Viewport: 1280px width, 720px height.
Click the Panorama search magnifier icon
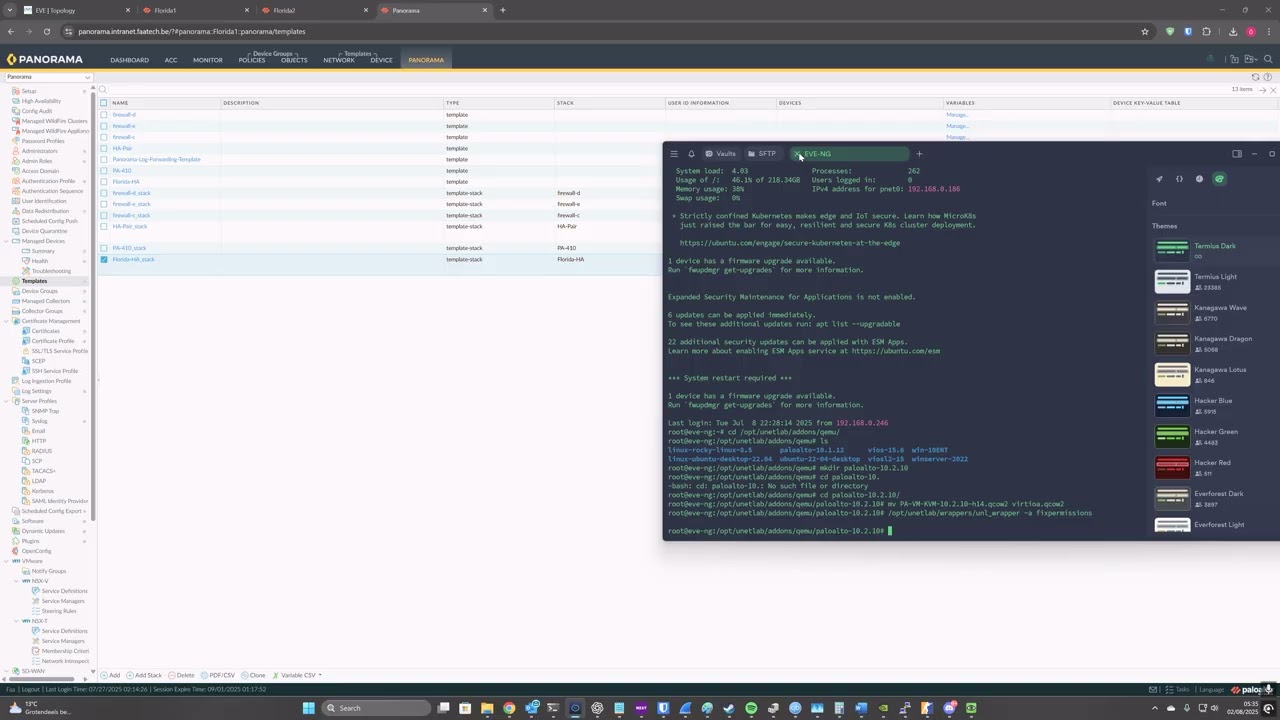tap(1268, 60)
